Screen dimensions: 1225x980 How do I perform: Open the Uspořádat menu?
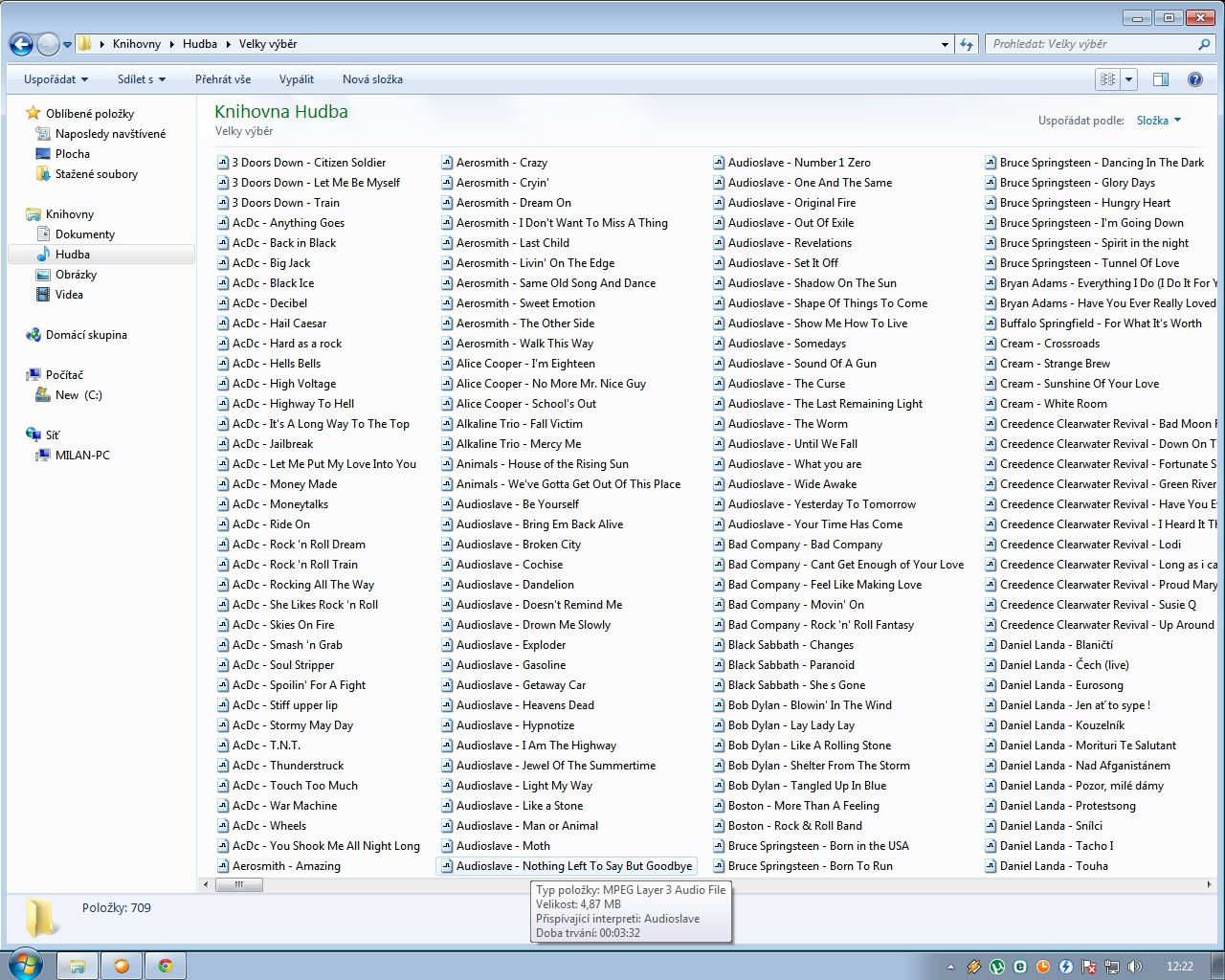[56, 79]
